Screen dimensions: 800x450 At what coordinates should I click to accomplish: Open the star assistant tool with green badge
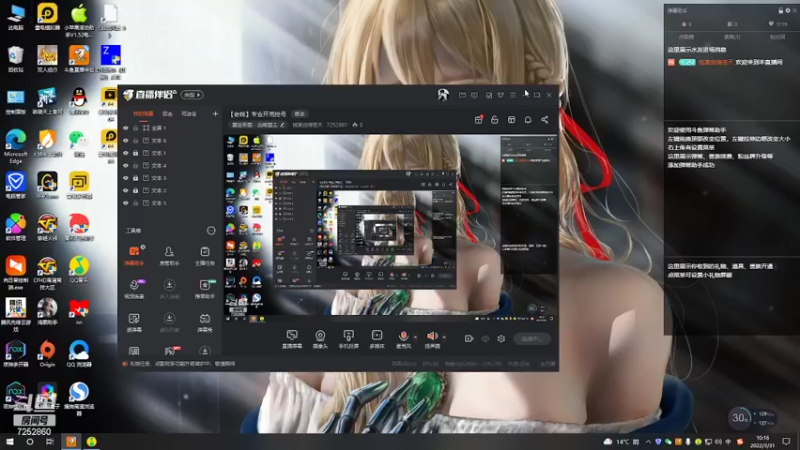coord(205,289)
